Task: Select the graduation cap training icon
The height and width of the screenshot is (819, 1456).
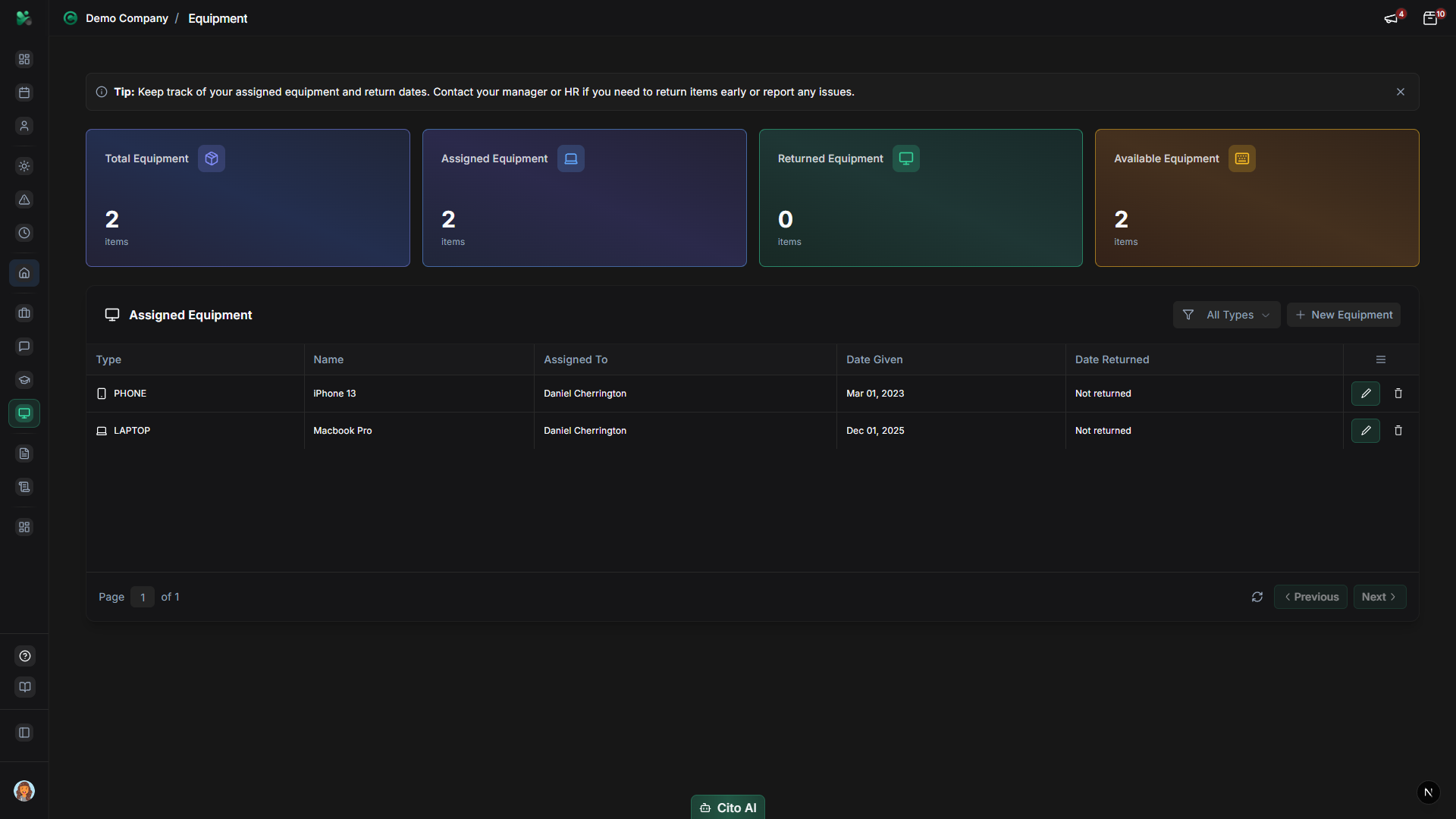Action: [24, 380]
